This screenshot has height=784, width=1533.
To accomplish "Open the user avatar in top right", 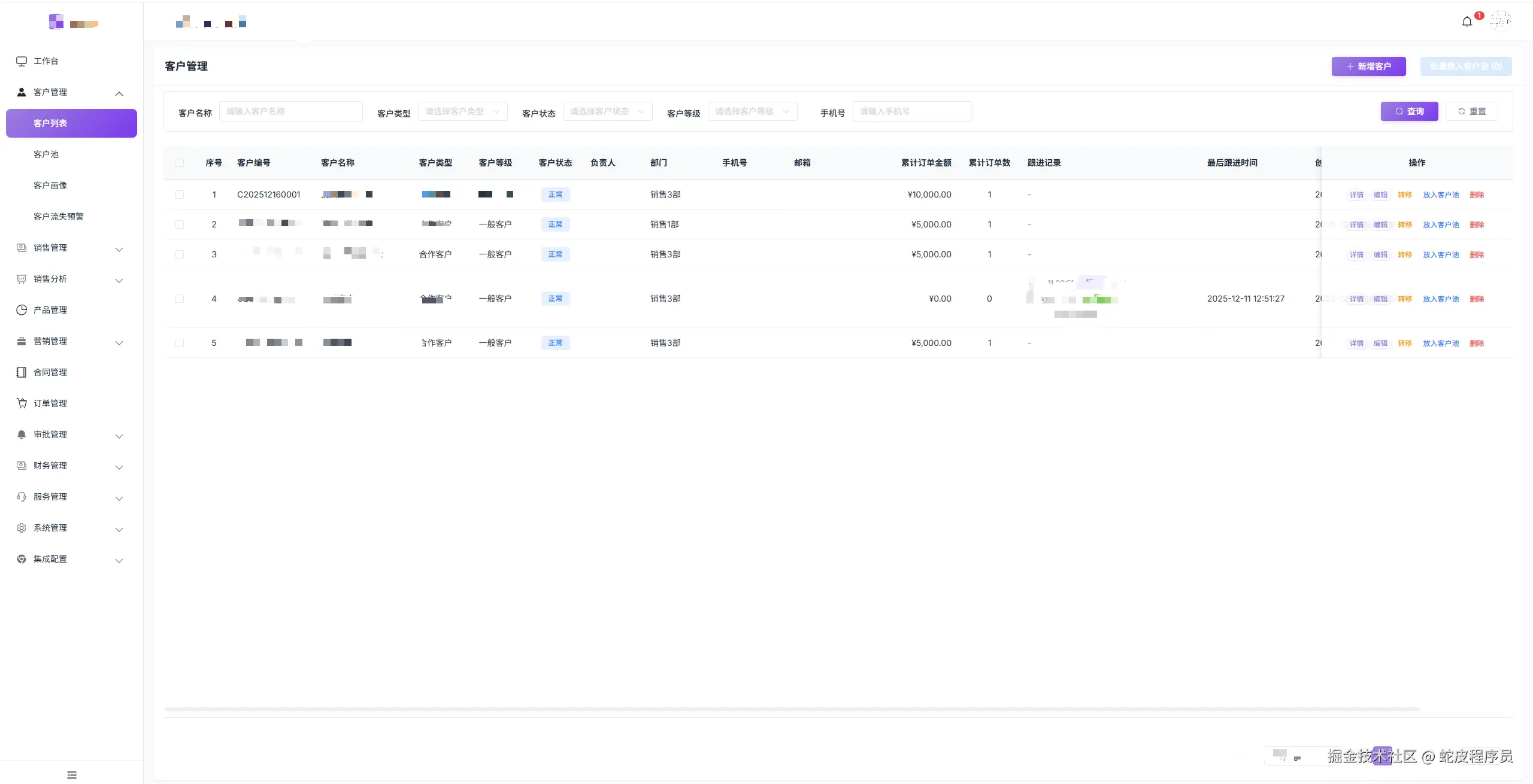I will pyautogui.click(x=1500, y=21).
